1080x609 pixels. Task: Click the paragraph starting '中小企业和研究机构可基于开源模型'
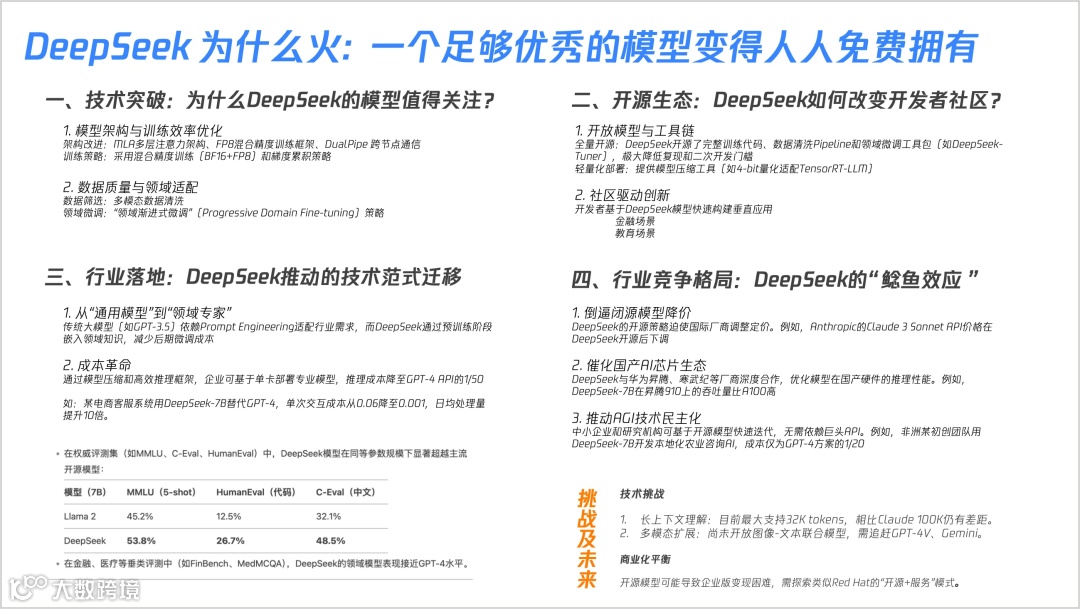776,437
